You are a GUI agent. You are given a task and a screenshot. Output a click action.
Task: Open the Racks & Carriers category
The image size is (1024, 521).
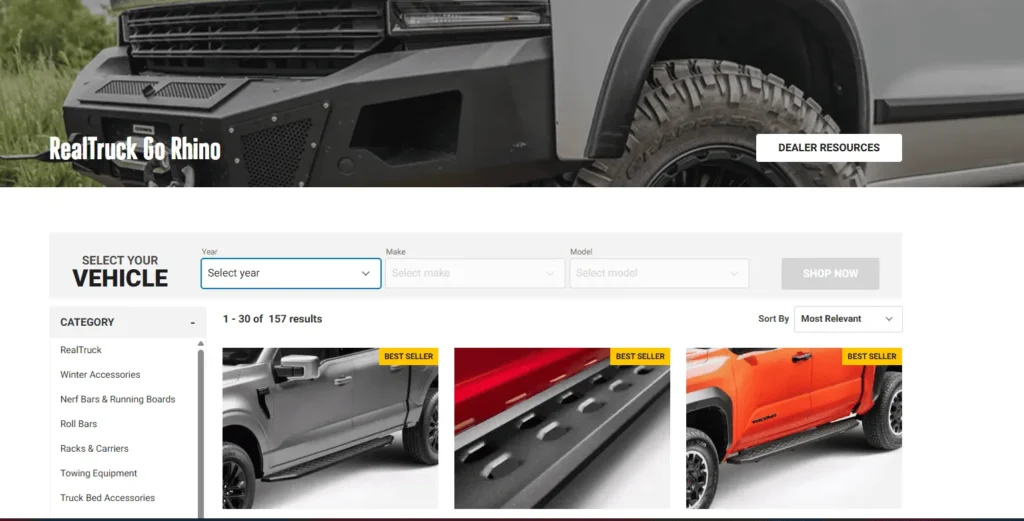pos(94,449)
